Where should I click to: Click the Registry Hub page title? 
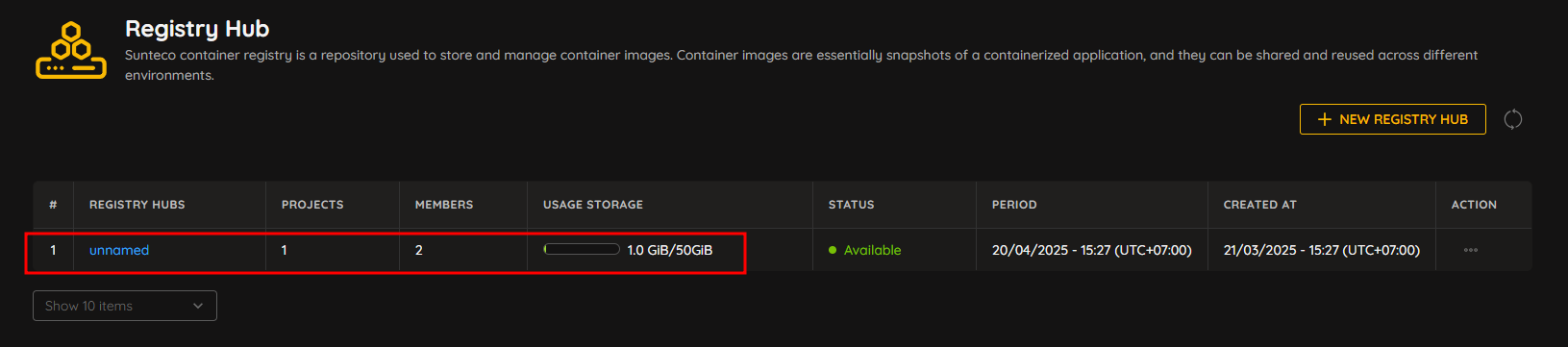pyautogui.click(x=197, y=29)
